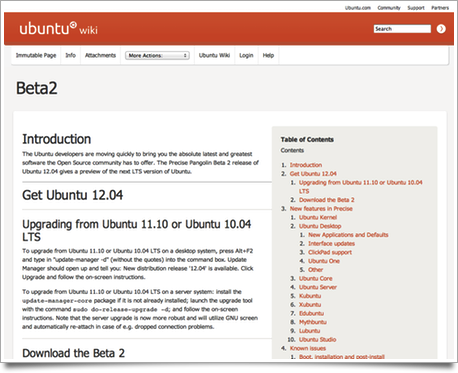The height and width of the screenshot is (373, 458).
Task: Jump to Known issues contents link
Action: click(x=308, y=348)
